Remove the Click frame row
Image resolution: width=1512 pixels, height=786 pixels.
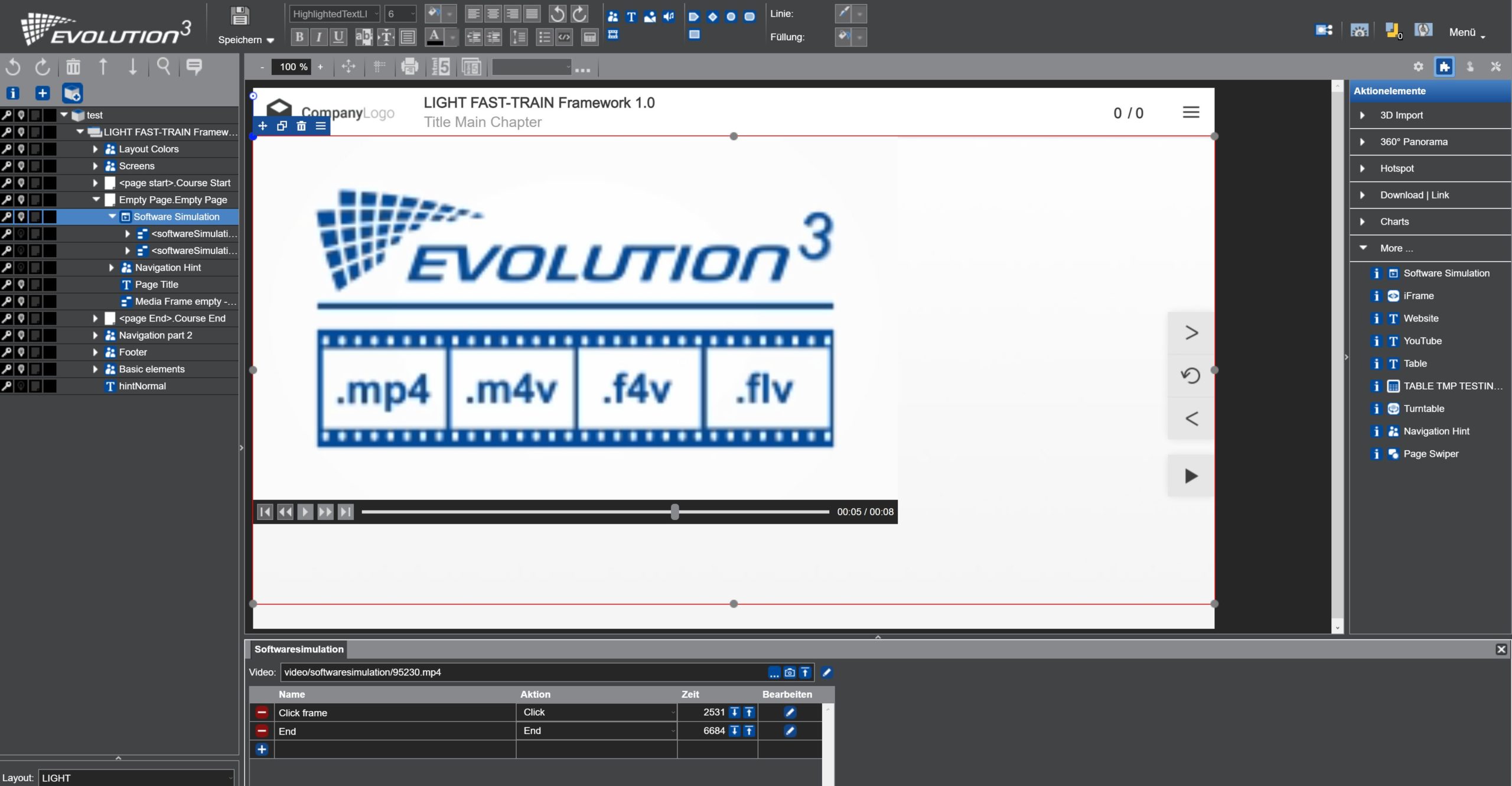click(262, 712)
